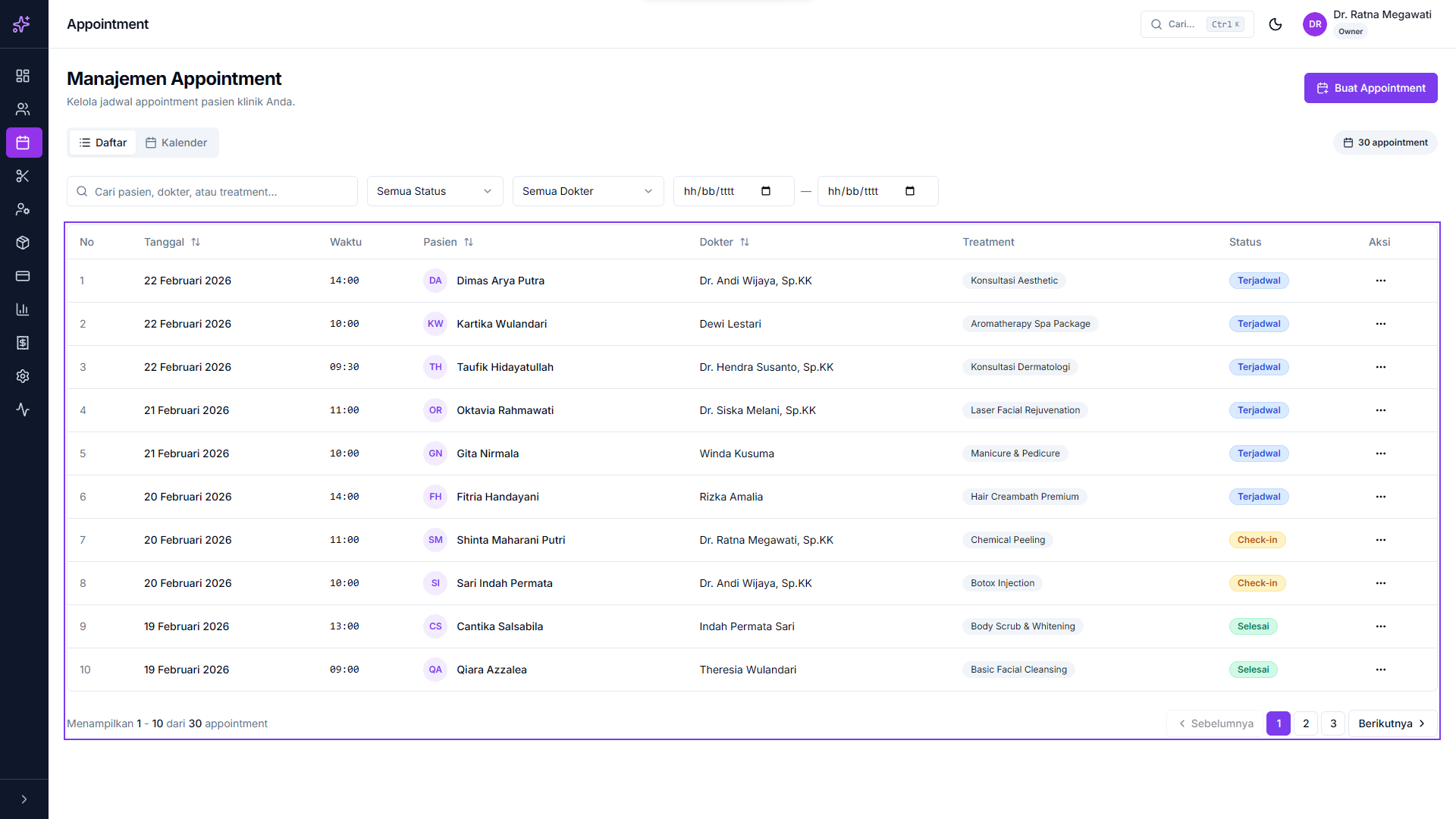The height and width of the screenshot is (819, 1456).
Task: Open action menu for Dimas Arya Putra
Action: (x=1380, y=281)
